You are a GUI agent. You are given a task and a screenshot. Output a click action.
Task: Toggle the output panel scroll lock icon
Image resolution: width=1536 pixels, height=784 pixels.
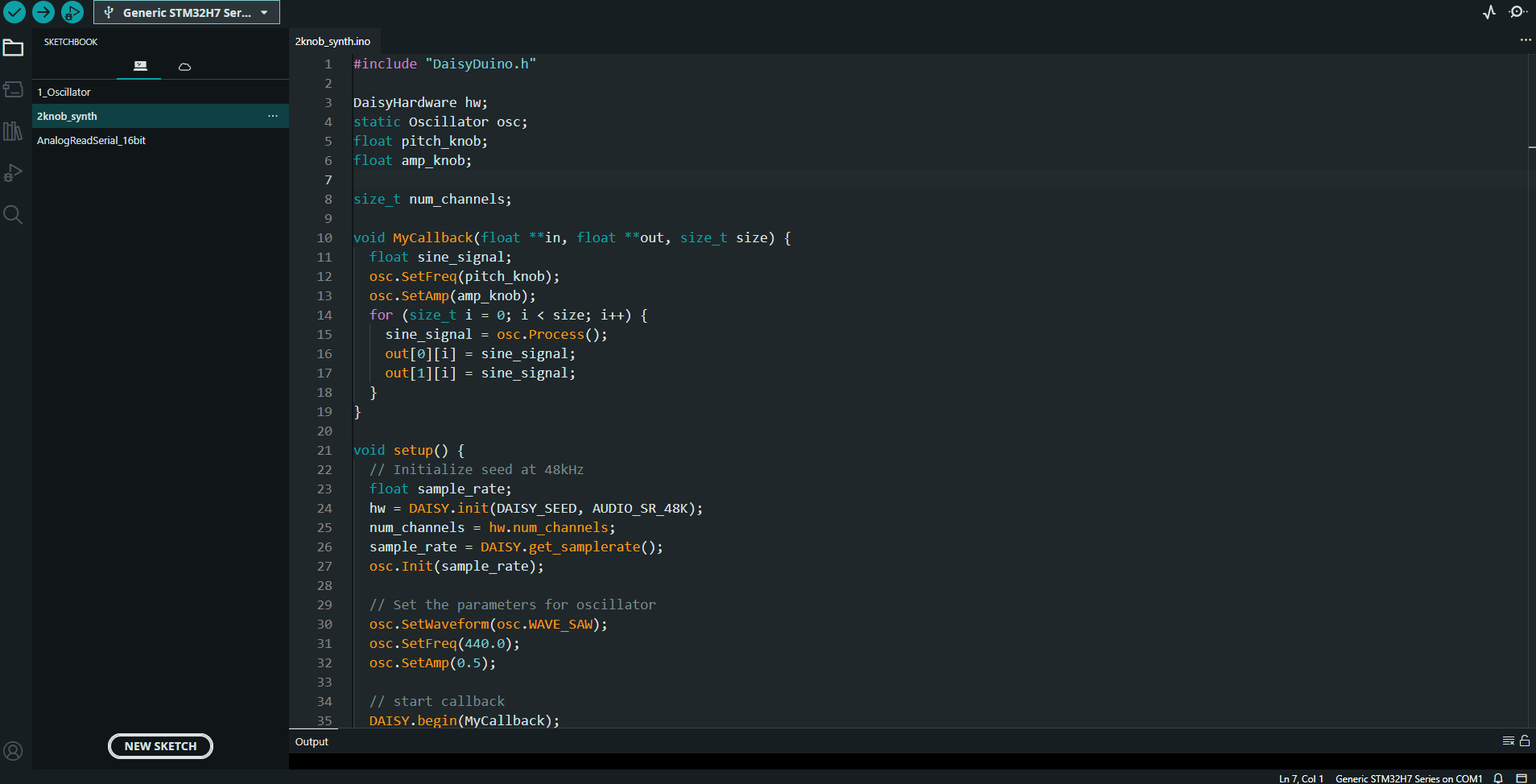click(1524, 741)
